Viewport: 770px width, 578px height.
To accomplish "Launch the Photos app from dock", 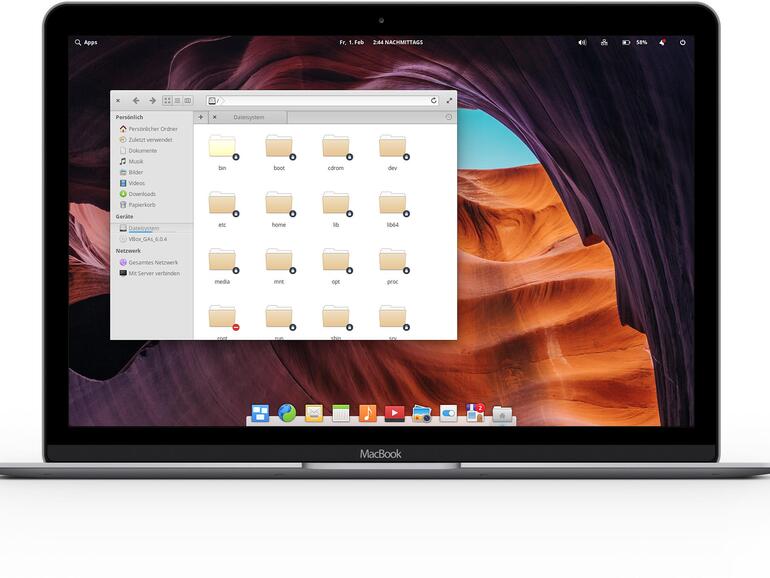I will pyautogui.click(x=422, y=413).
